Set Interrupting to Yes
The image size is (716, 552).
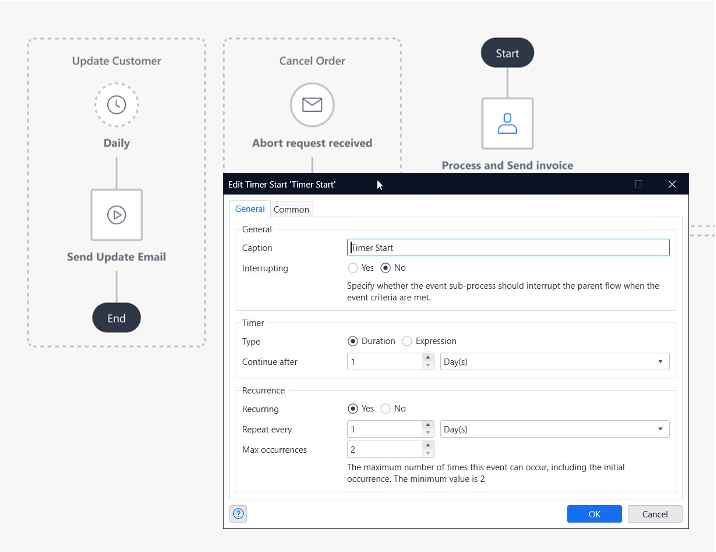(x=353, y=268)
